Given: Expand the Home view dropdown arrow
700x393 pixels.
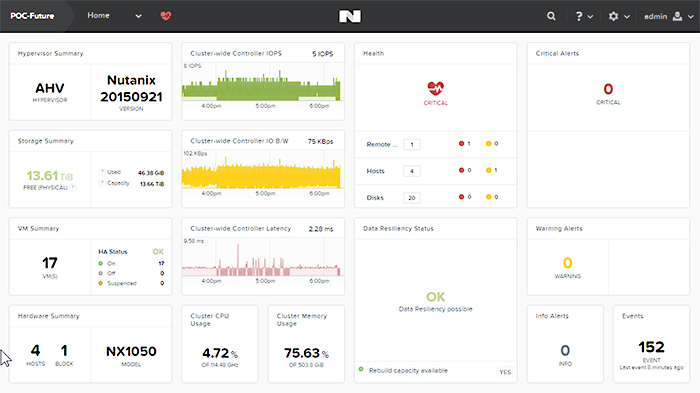Looking at the screenshot, I should pos(138,16).
